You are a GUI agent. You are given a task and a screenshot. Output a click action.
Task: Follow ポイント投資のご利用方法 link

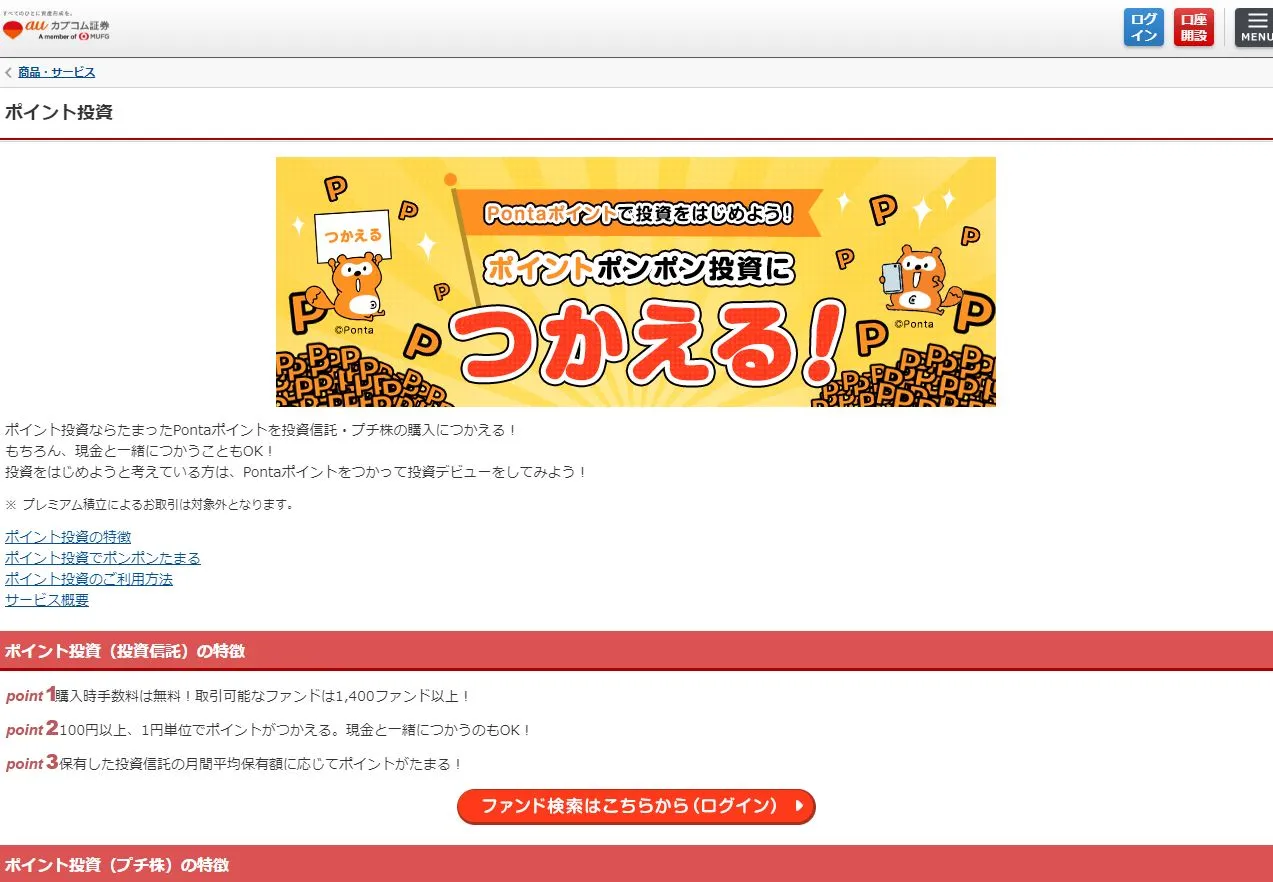[89, 579]
